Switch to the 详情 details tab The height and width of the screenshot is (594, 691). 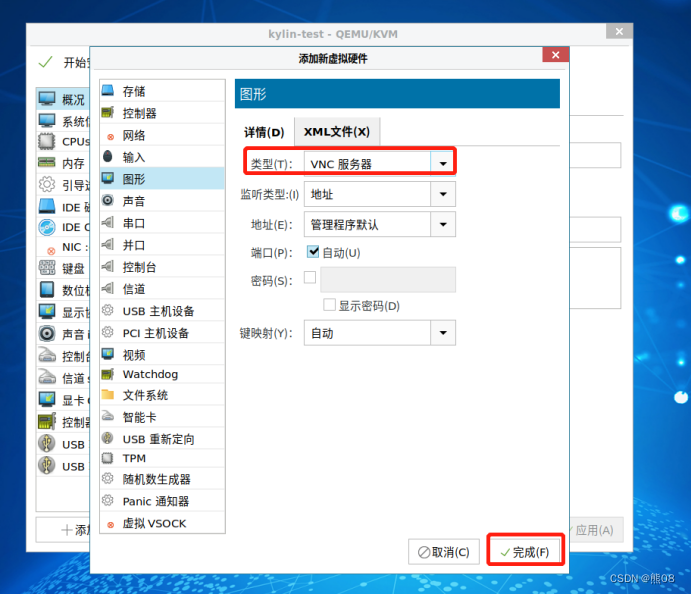tap(264, 132)
